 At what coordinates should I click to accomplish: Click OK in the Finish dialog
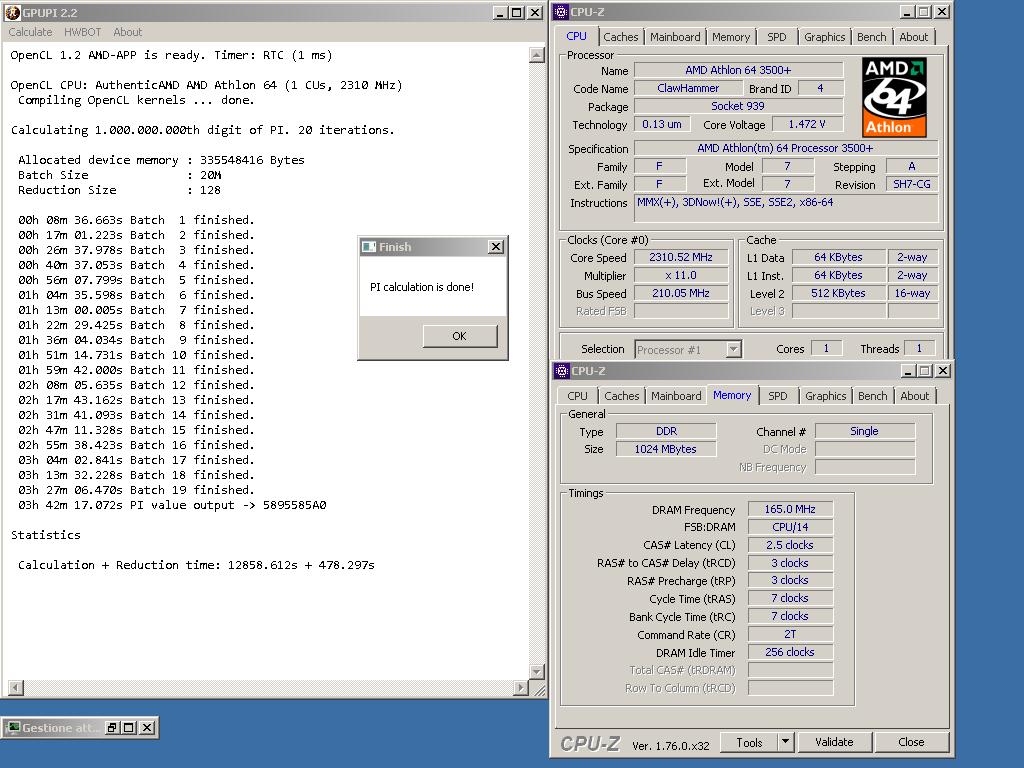(460, 336)
